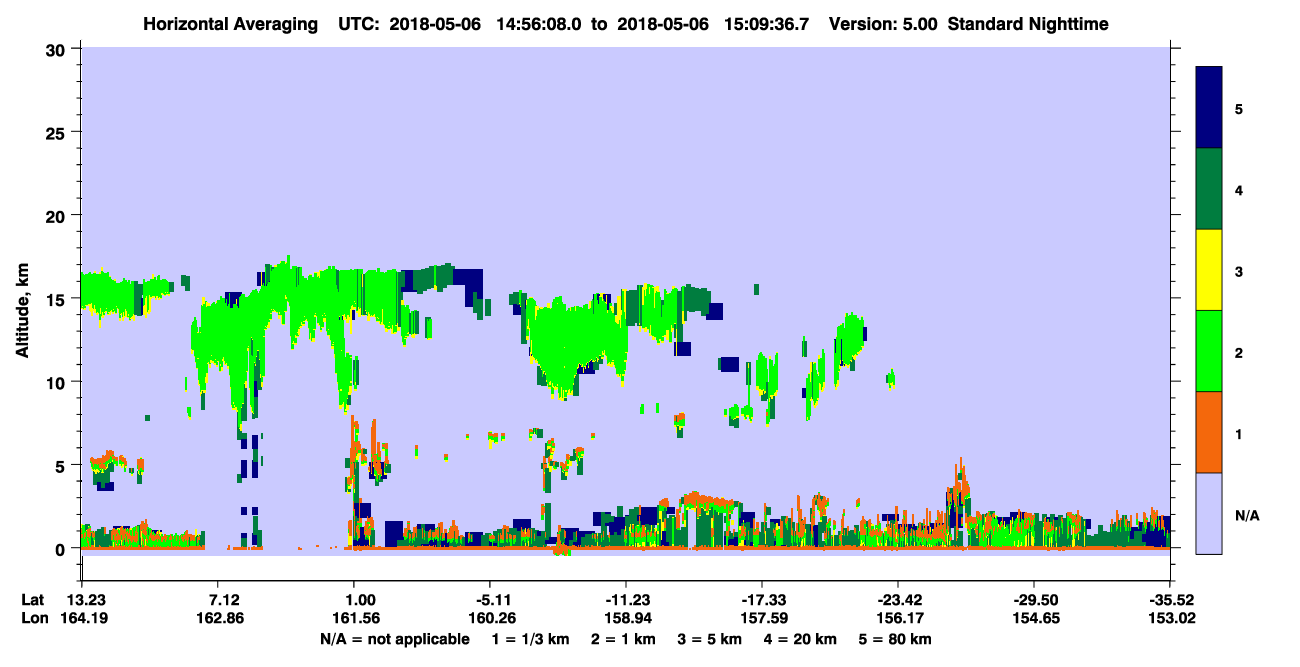Click latitude value 13.23

tap(86, 600)
